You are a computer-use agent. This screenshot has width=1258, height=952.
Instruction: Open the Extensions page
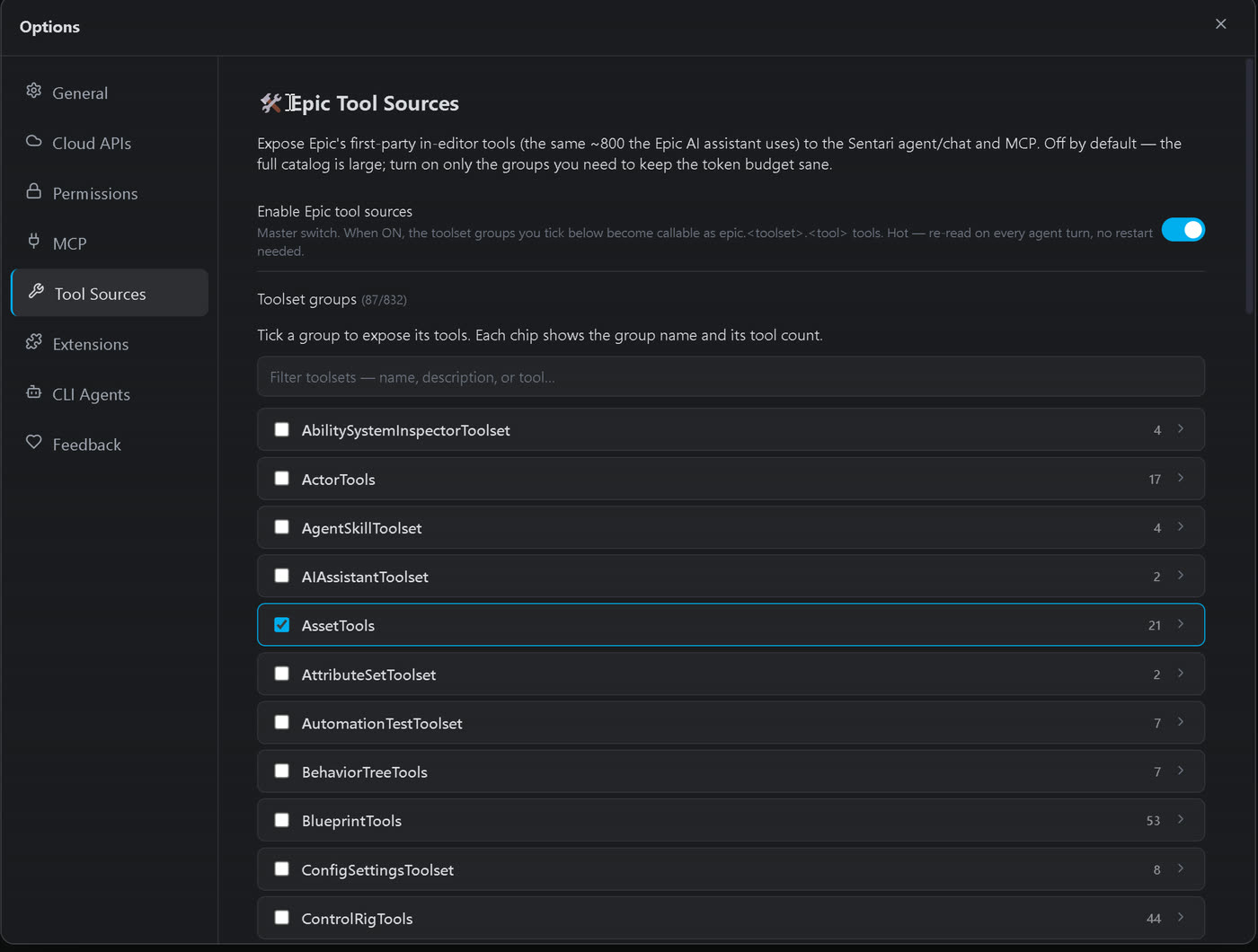click(x=110, y=344)
